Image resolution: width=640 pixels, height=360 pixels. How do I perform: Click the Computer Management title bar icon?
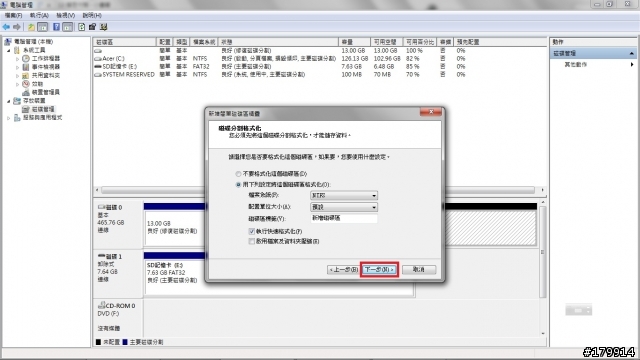(x=4, y=5)
